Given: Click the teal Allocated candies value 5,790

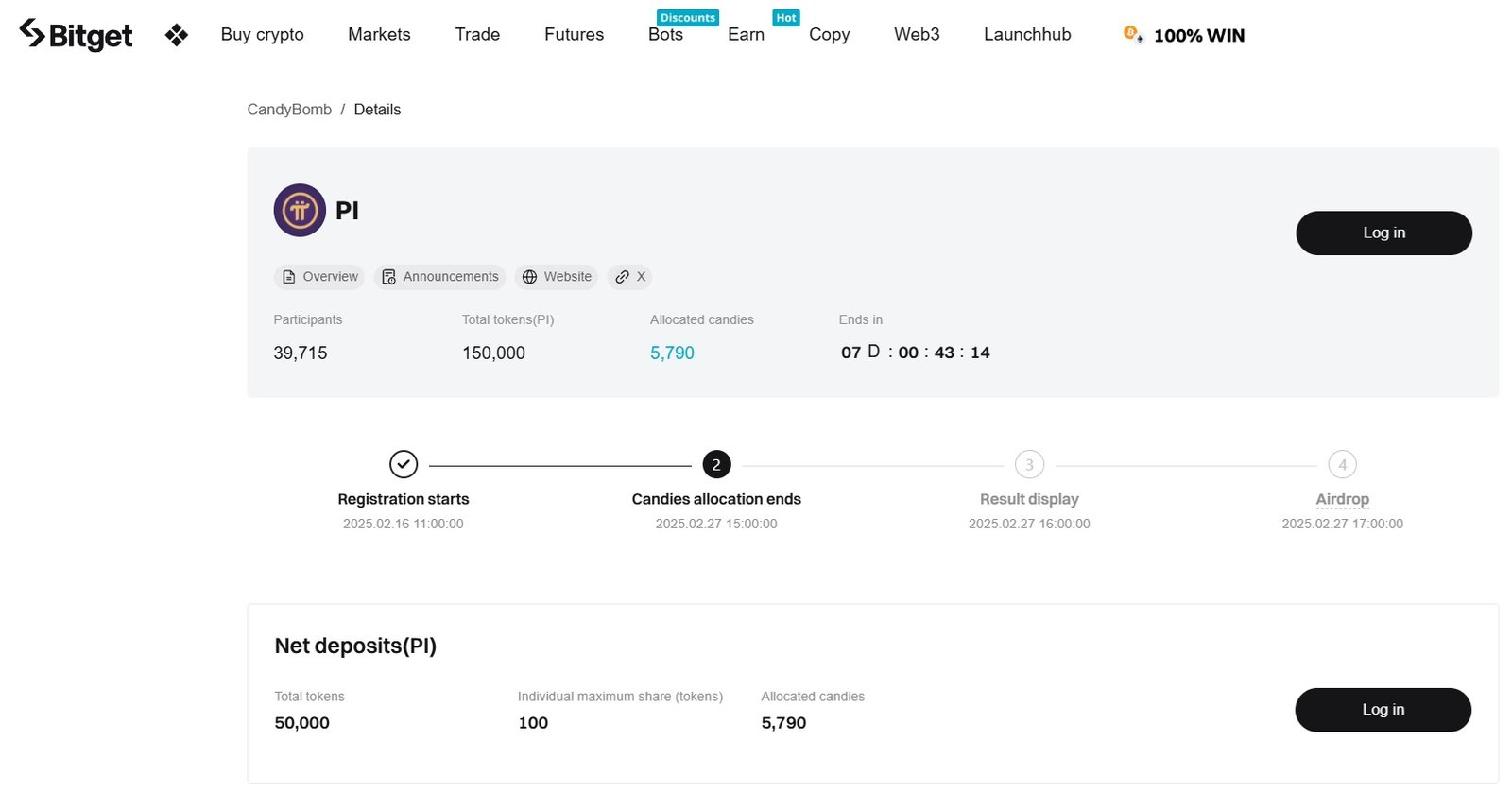Looking at the screenshot, I should (x=672, y=353).
